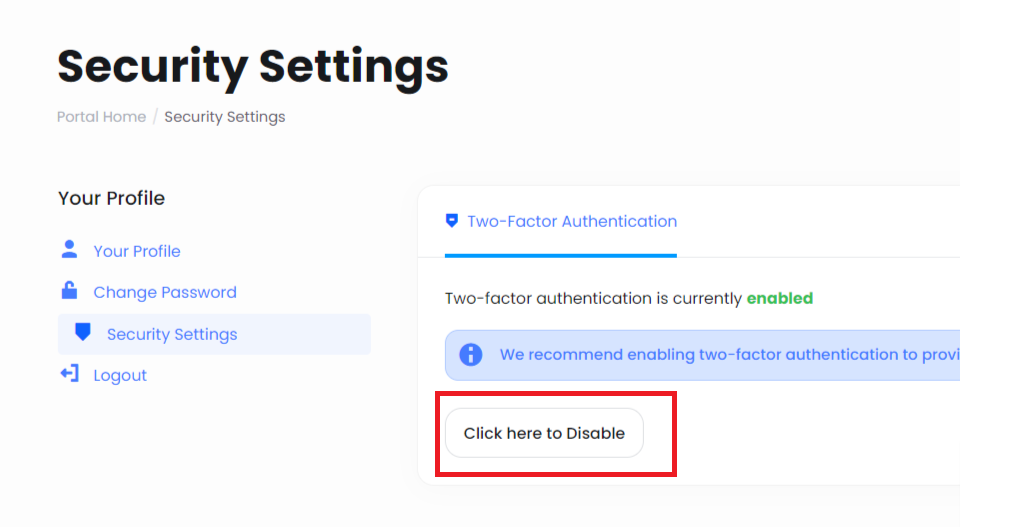
Task: Click the green enabled status word
Action: tap(780, 298)
